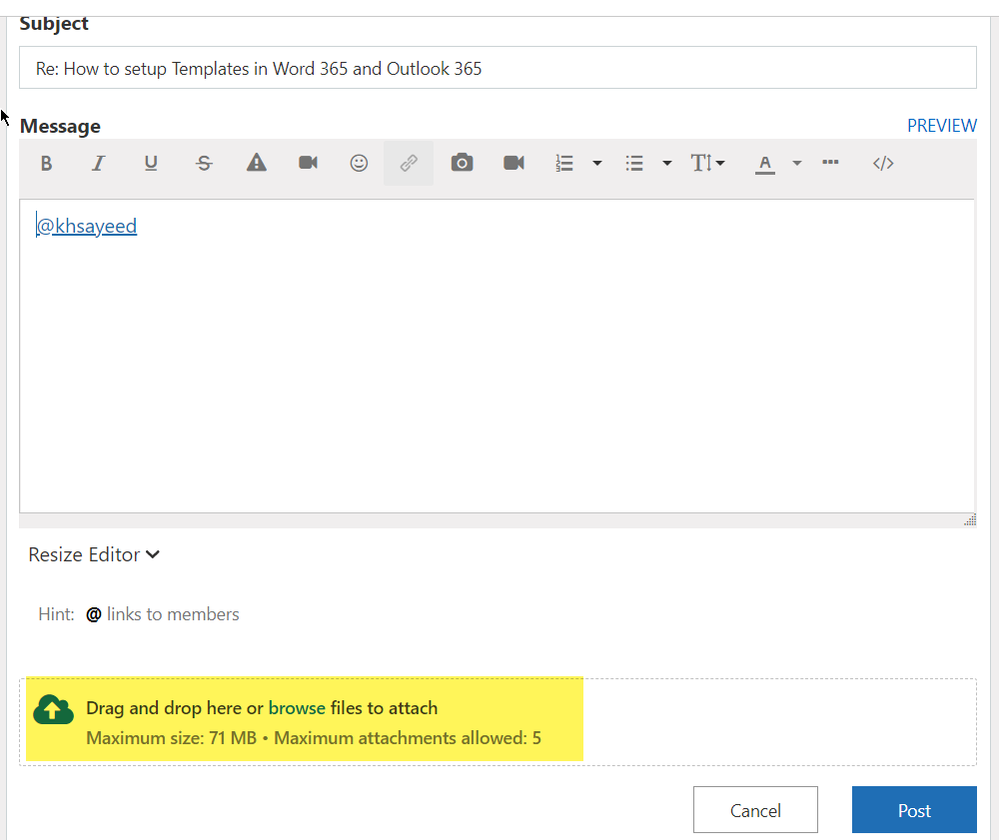This screenshot has width=999, height=840.
Task: Apply numbered list formatting
Action: click(x=564, y=163)
